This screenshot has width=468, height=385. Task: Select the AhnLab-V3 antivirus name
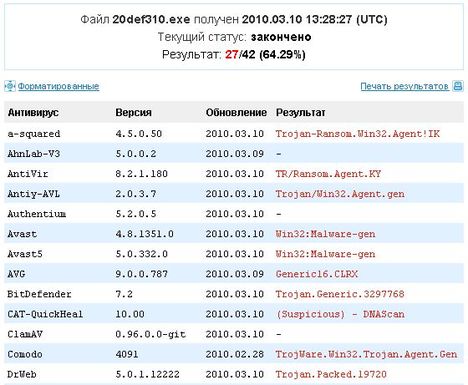point(34,154)
